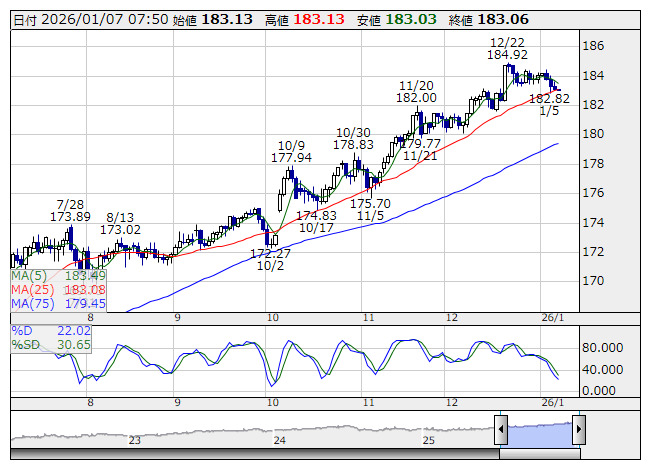653x470 pixels.
Task: Click the %D stochastic indicator label
Action: [22, 330]
